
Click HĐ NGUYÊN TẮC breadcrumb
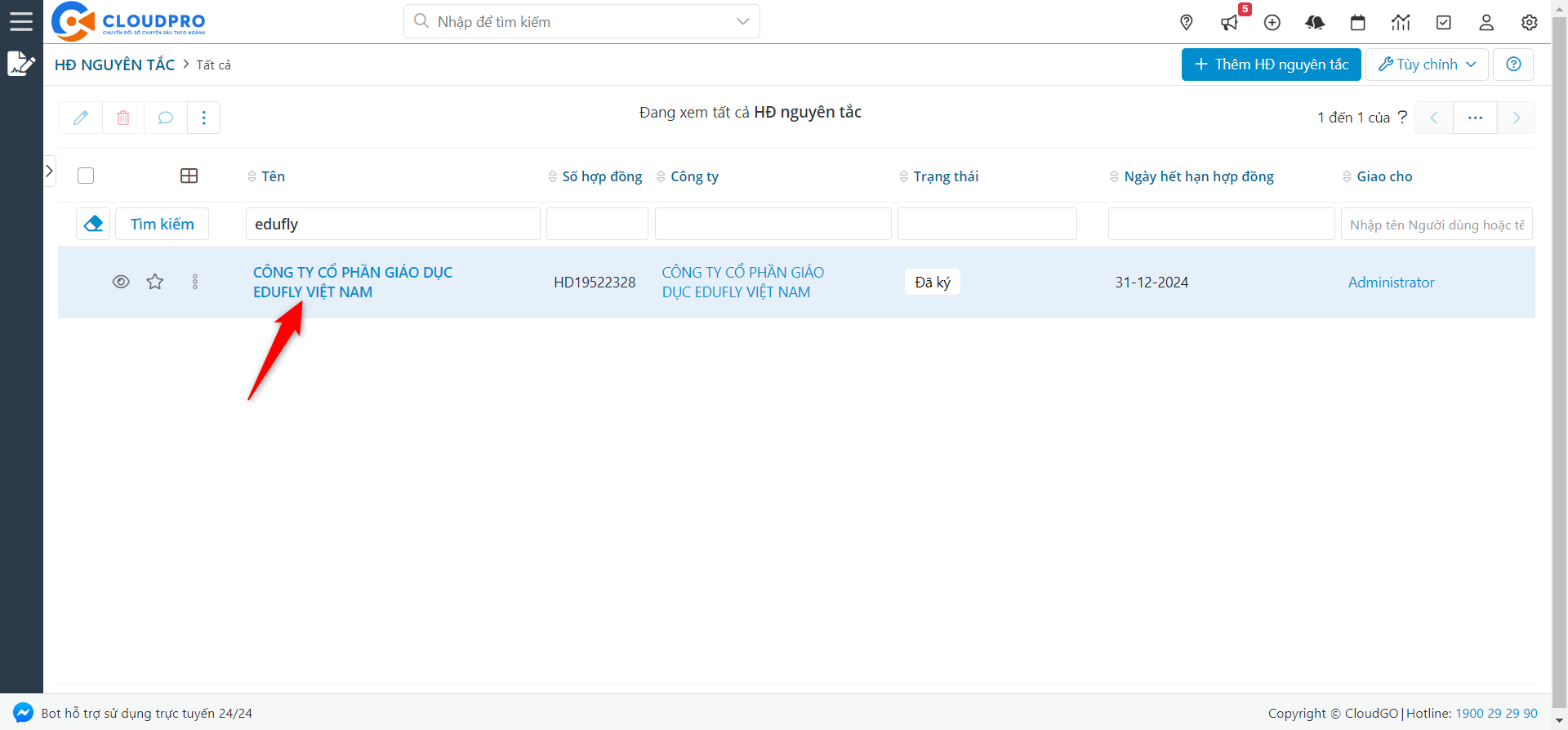[x=114, y=65]
